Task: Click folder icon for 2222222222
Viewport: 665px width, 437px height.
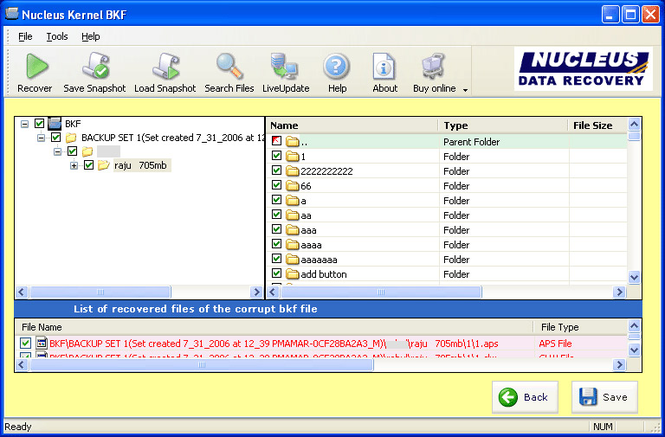Action: point(292,171)
